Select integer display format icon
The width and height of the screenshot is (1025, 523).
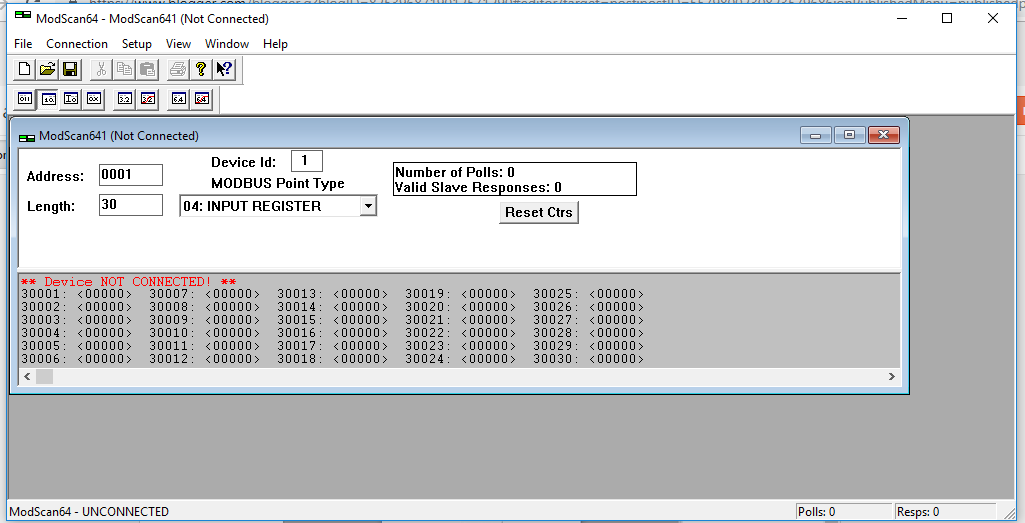coord(71,99)
